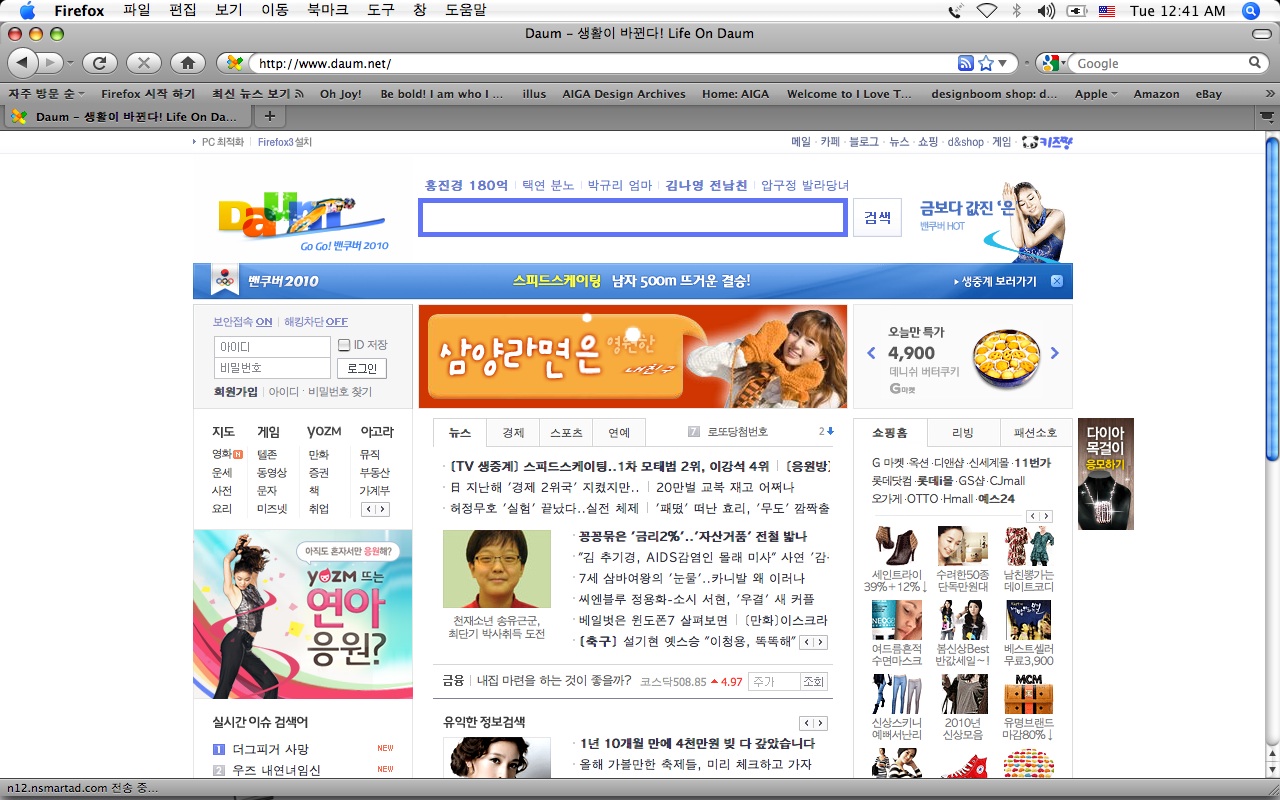
Task: Close the Vancouver 2010 banner
Action: [x=1056, y=281]
